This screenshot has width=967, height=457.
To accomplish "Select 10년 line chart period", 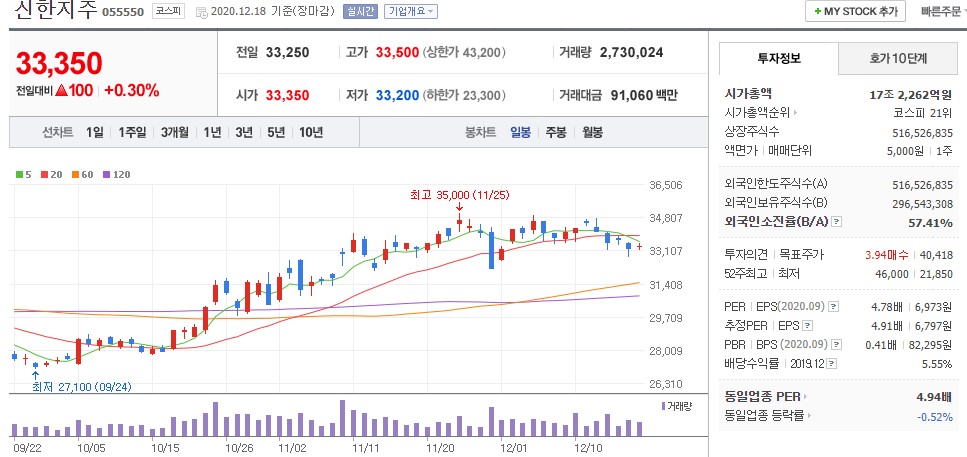I will [311, 132].
